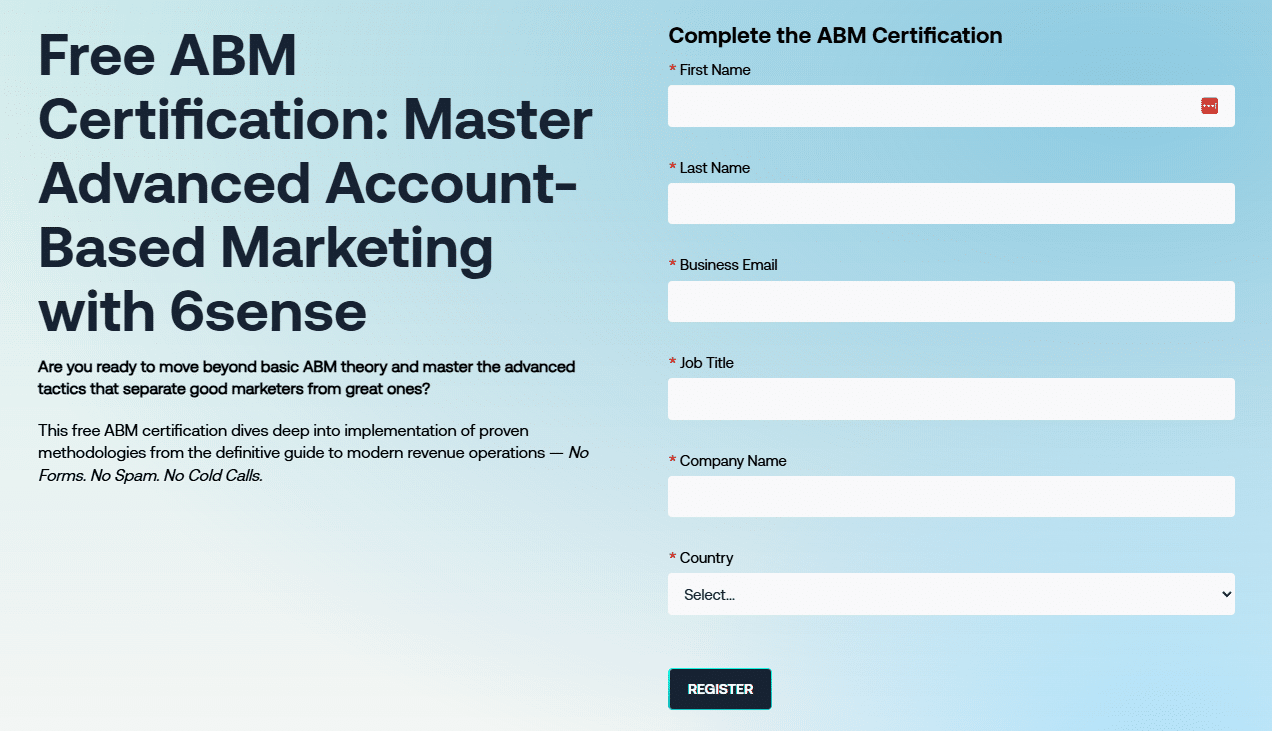Click the Free ABM Certification main headline
Image resolution: width=1272 pixels, height=731 pixels.
coord(315,184)
